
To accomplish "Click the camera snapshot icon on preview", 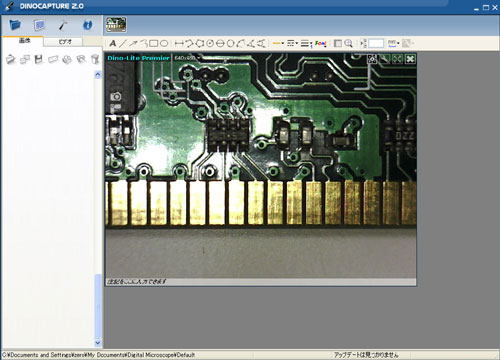I will tap(116, 96).
